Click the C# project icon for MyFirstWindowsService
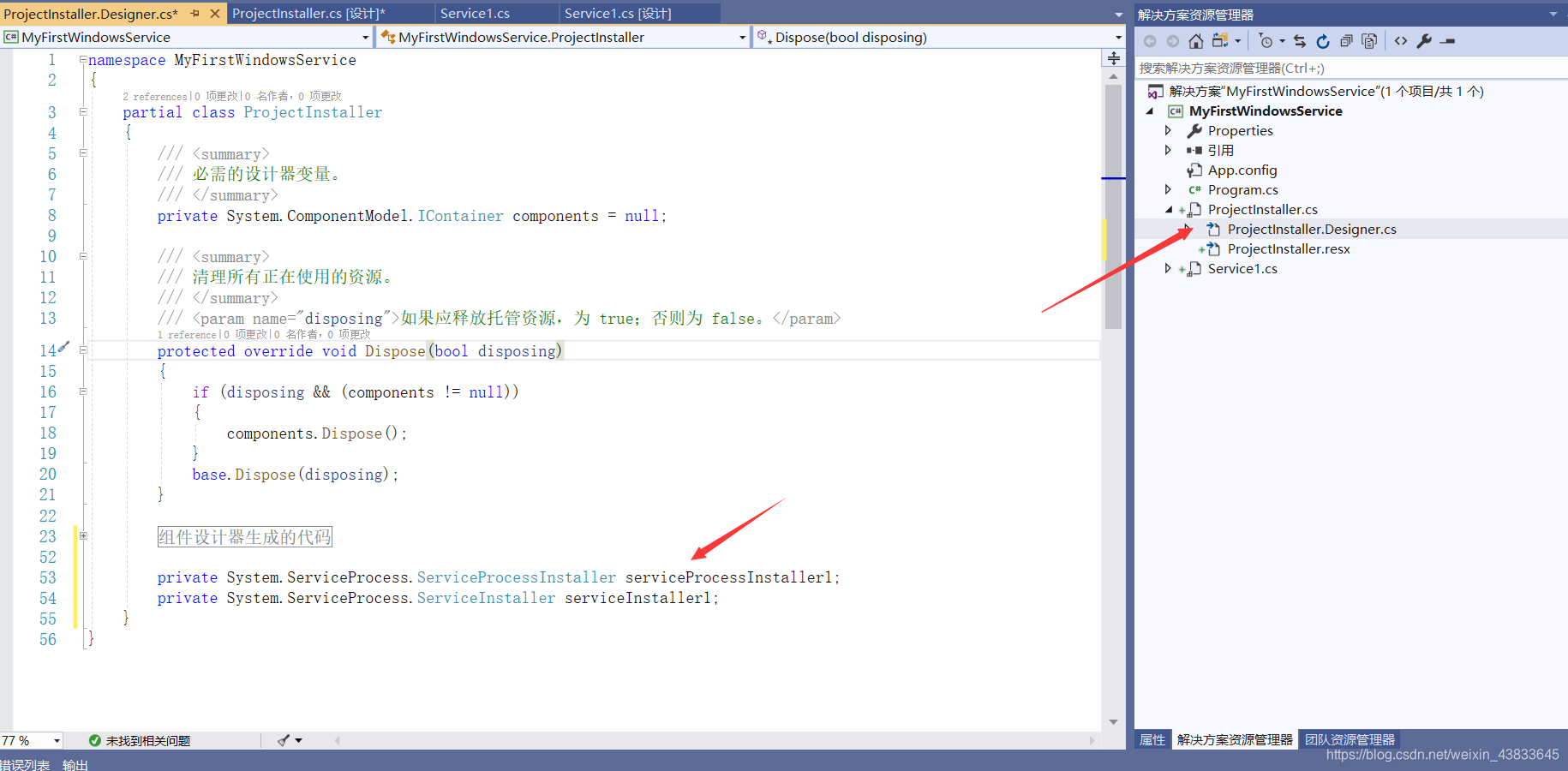This screenshot has width=1568, height=771. point(1176,111)
